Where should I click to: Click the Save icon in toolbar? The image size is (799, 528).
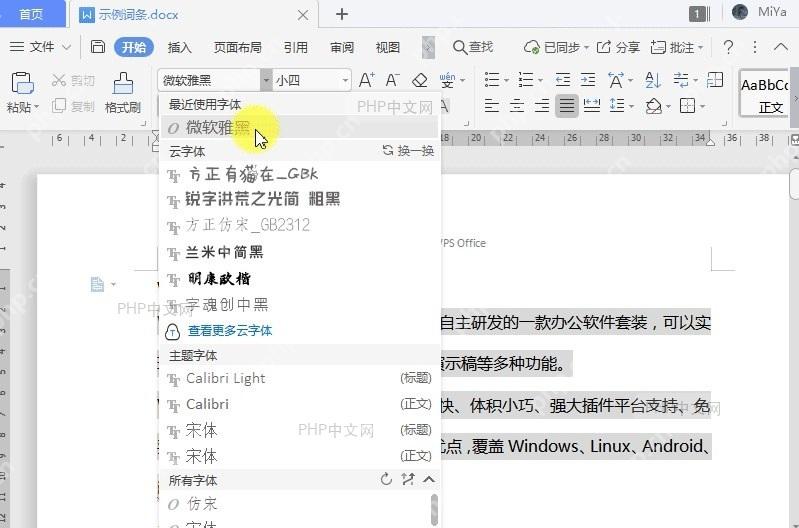97,47
